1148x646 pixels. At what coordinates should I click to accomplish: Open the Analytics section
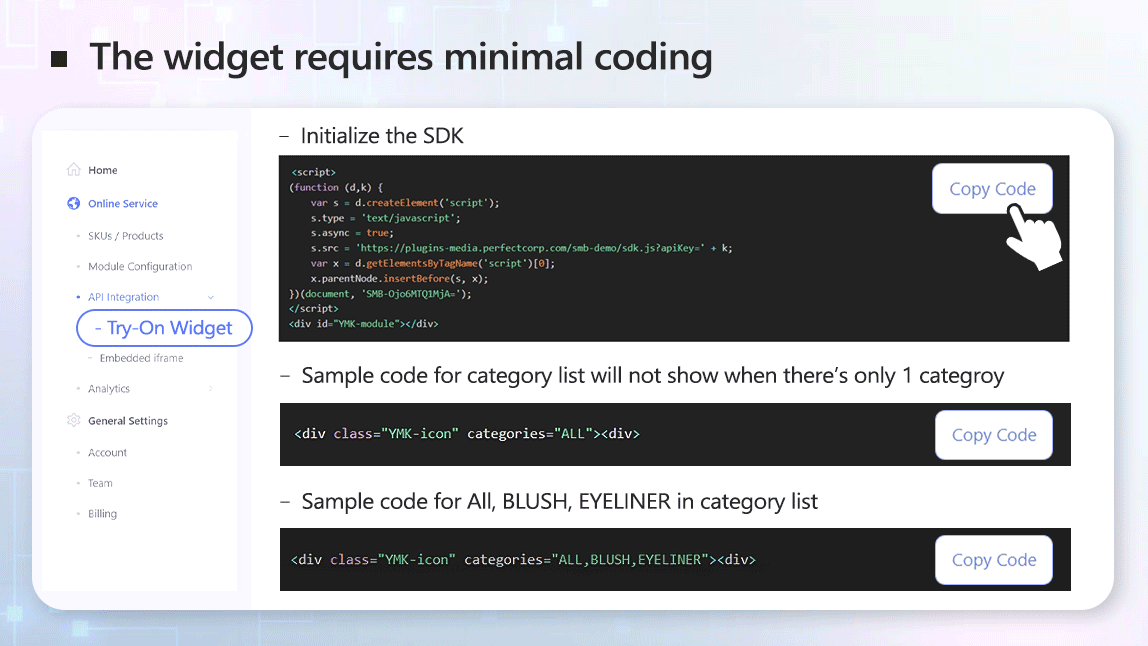click(x=109, y=389)
